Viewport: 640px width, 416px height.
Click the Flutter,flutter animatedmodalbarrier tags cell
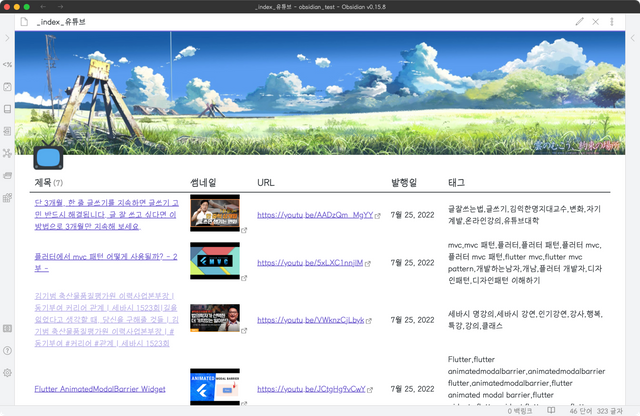527,380
